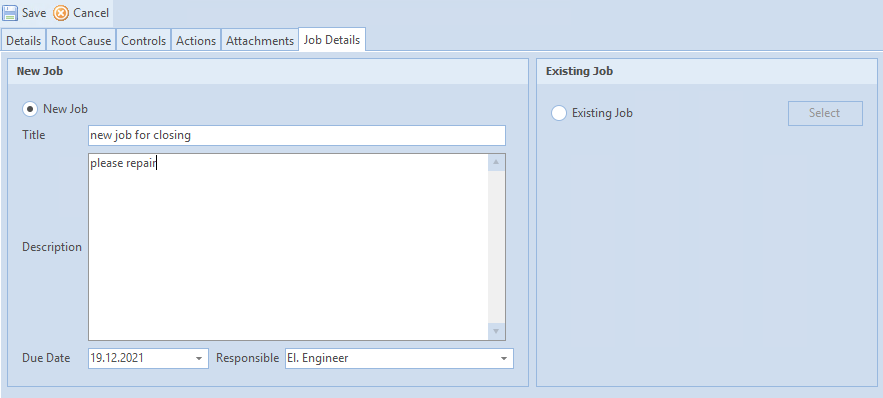Expand the Responsible dropdown arrow
Viewport: 883px width, 398px height.
(x=504, y=359)
